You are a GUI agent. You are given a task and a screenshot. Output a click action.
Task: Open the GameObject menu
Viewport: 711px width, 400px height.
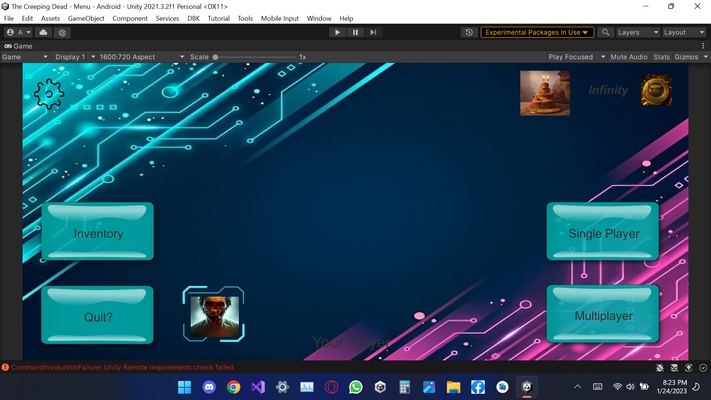(x=86, y=18)
